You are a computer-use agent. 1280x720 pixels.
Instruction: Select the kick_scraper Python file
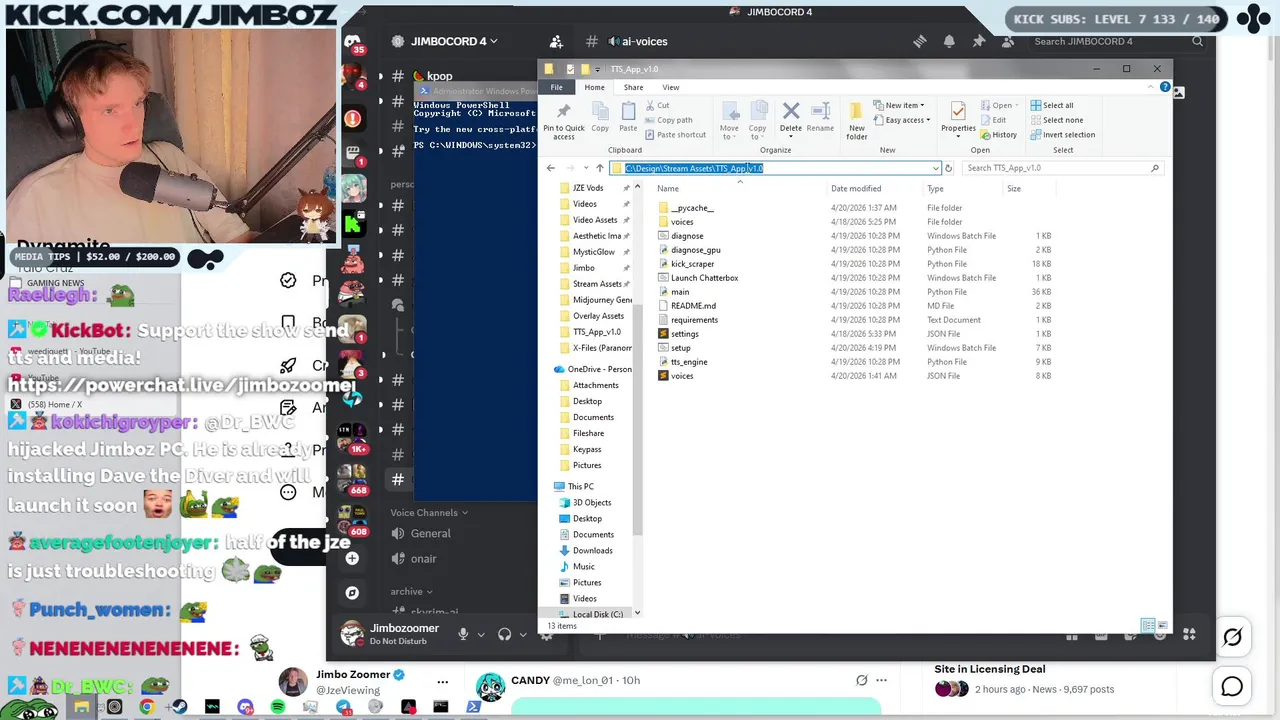(x=692, y=264)
